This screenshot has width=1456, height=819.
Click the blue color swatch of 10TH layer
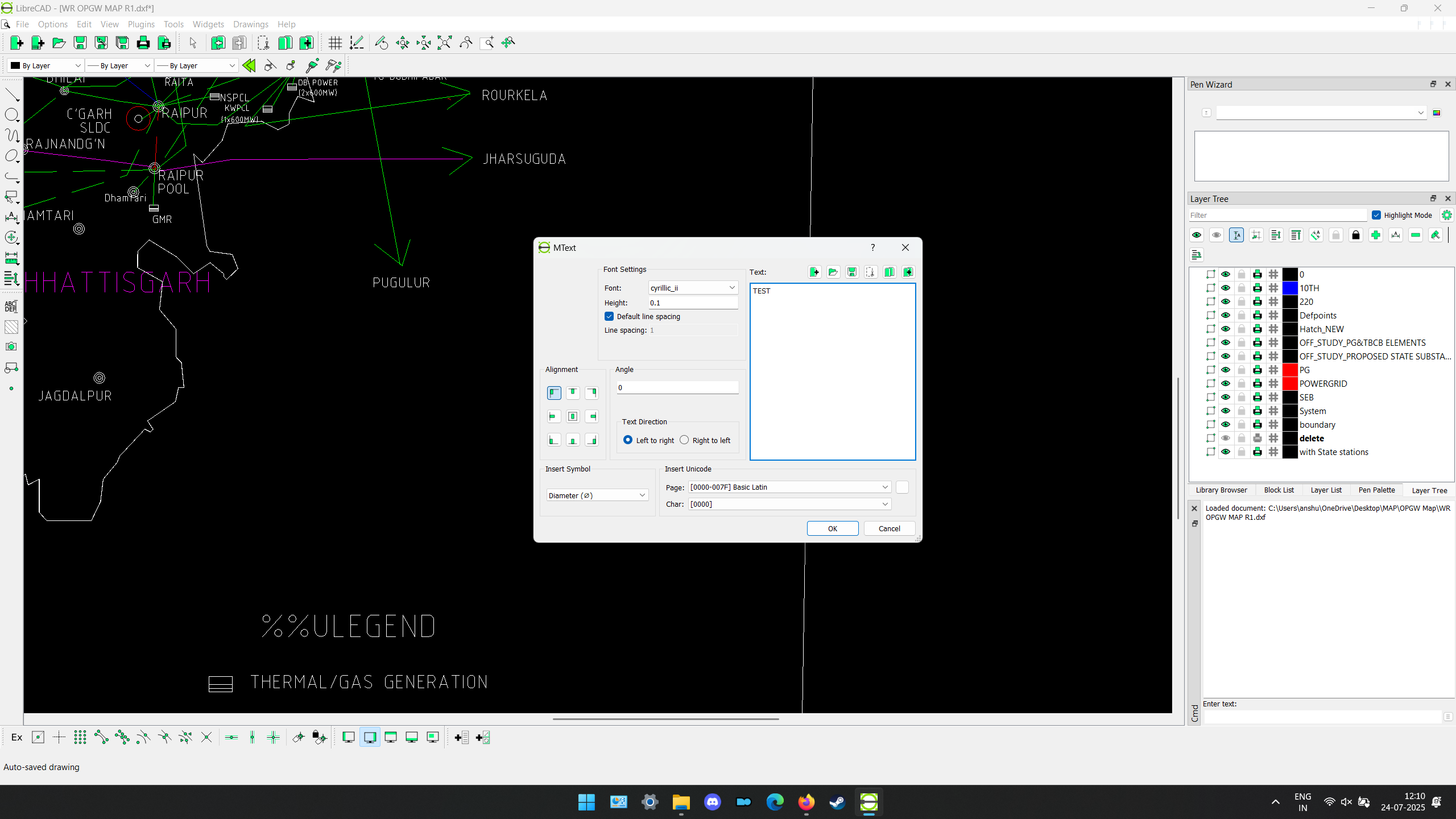[x=1290, y=288]
